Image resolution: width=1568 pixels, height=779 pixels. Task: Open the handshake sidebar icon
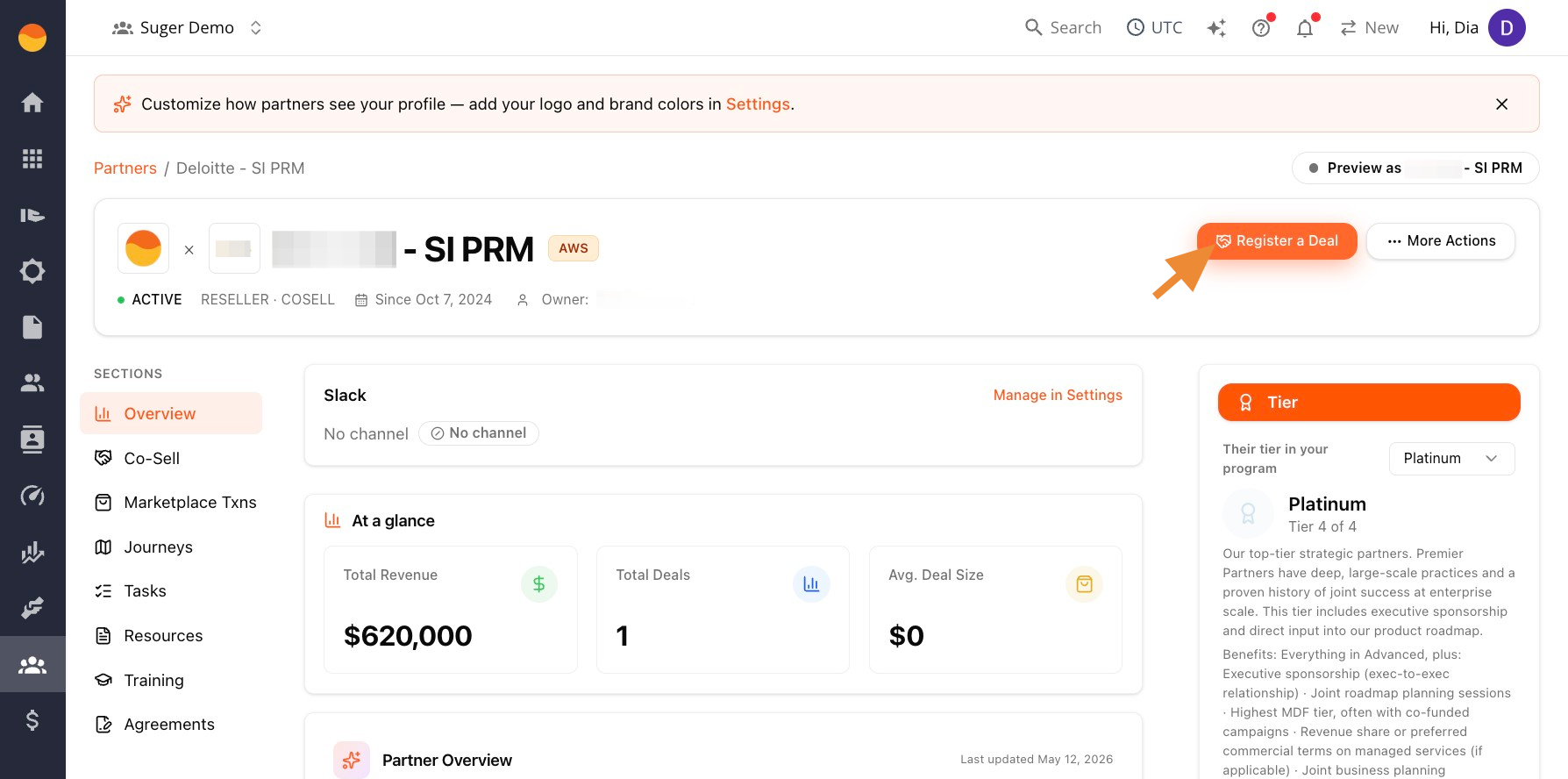[x=32, y=608]
